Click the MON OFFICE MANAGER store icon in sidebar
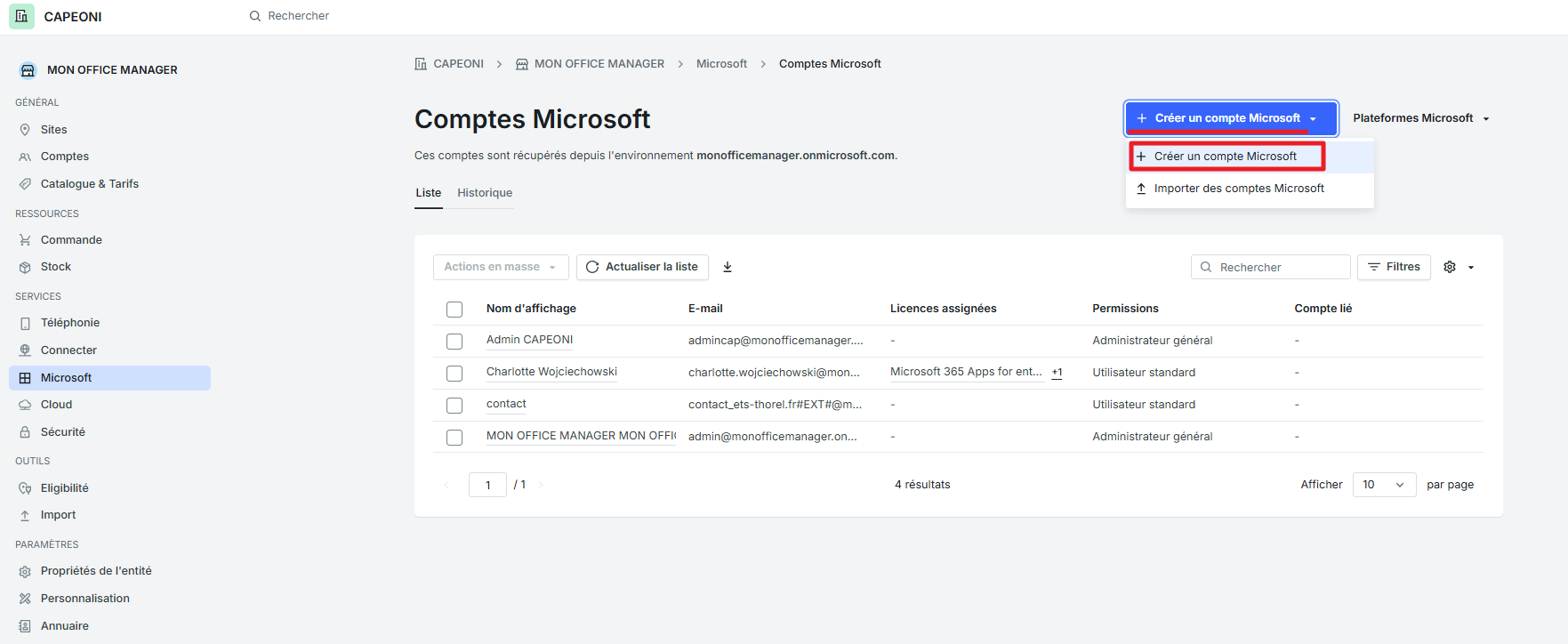The width and height of the screenshot is (1568, 644). [x=28, y=70]
